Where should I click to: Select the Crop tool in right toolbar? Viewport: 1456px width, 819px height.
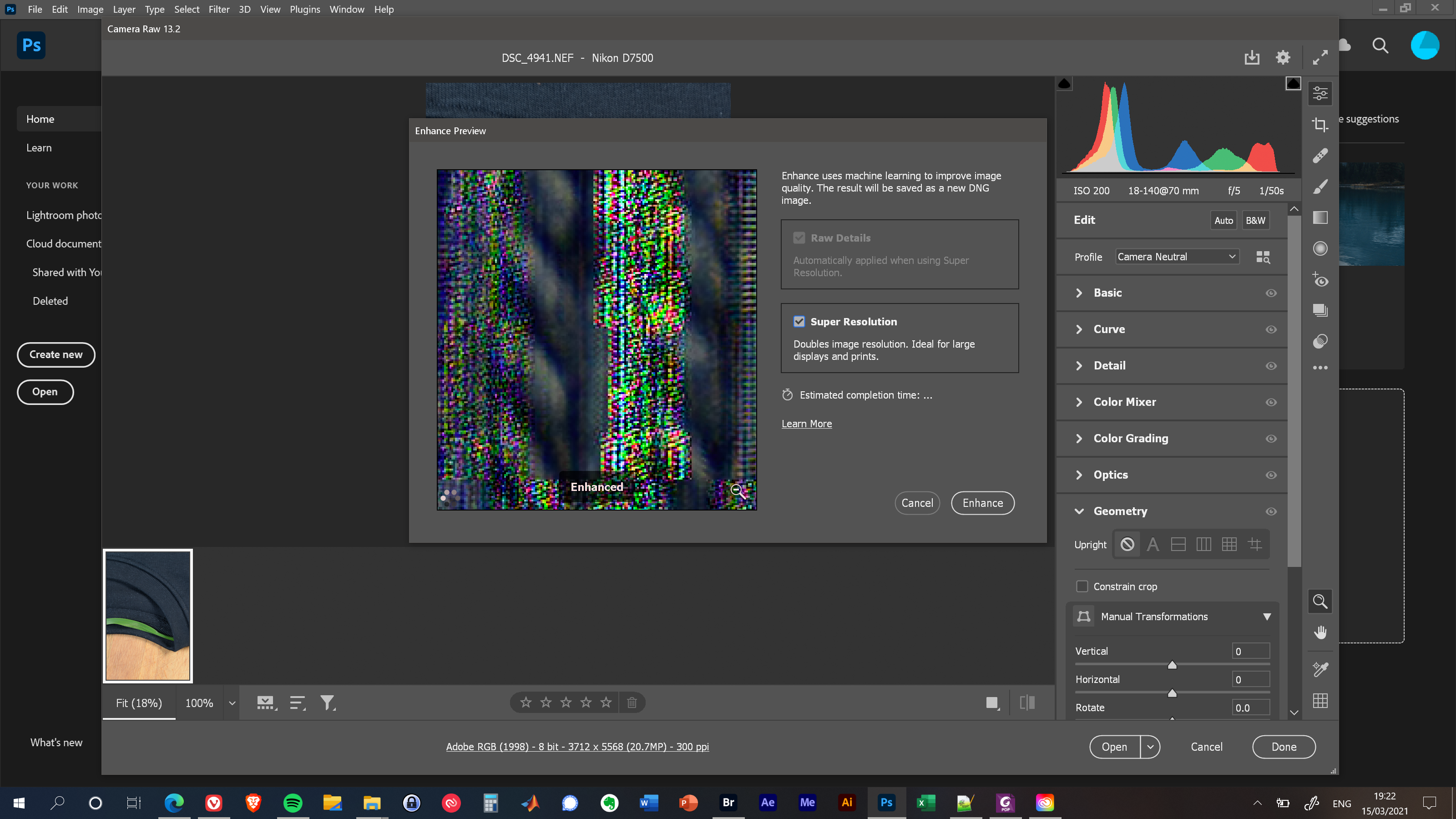[1320, 124]
